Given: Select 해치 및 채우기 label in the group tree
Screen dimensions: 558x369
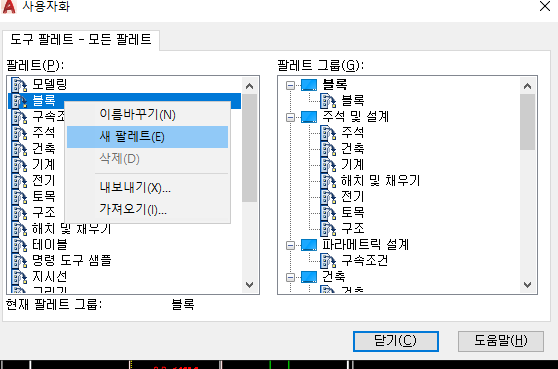Looking at the screenshot, I should point(380,181).
